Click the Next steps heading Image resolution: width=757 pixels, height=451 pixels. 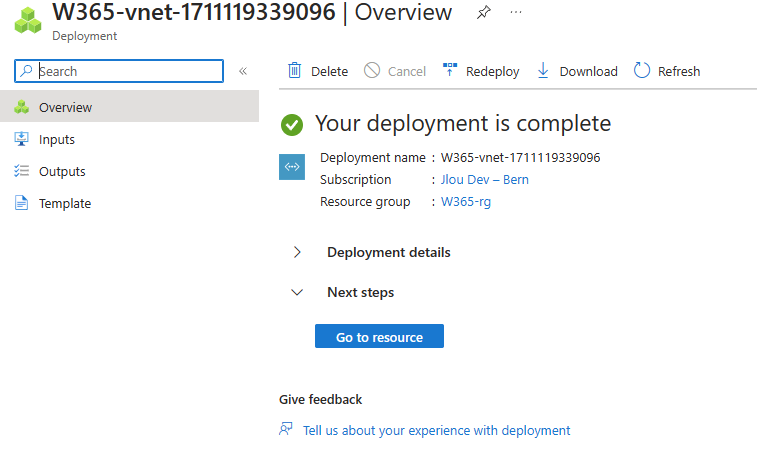pyautogui.click(x=361, y=292)
